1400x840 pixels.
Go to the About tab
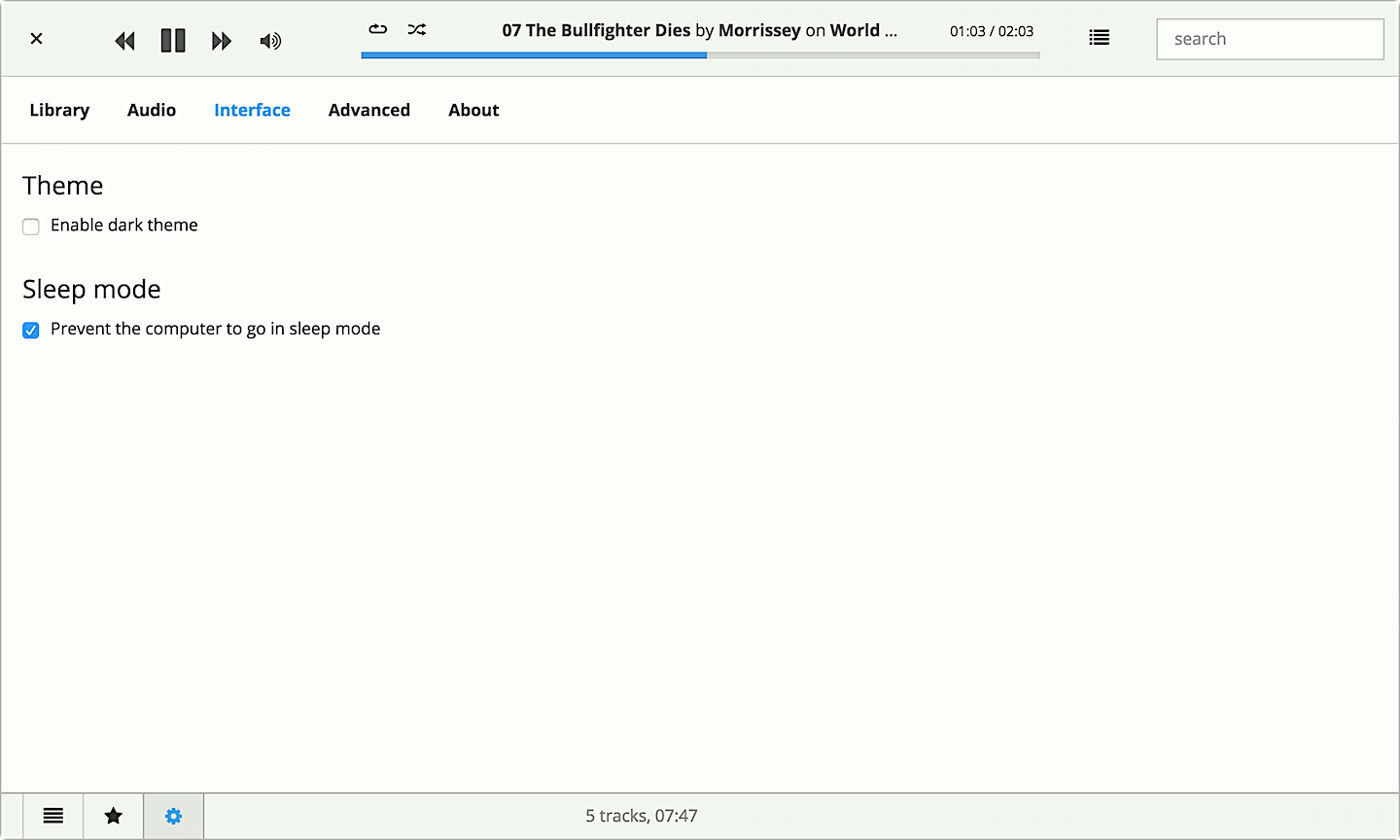coord(473,110)
